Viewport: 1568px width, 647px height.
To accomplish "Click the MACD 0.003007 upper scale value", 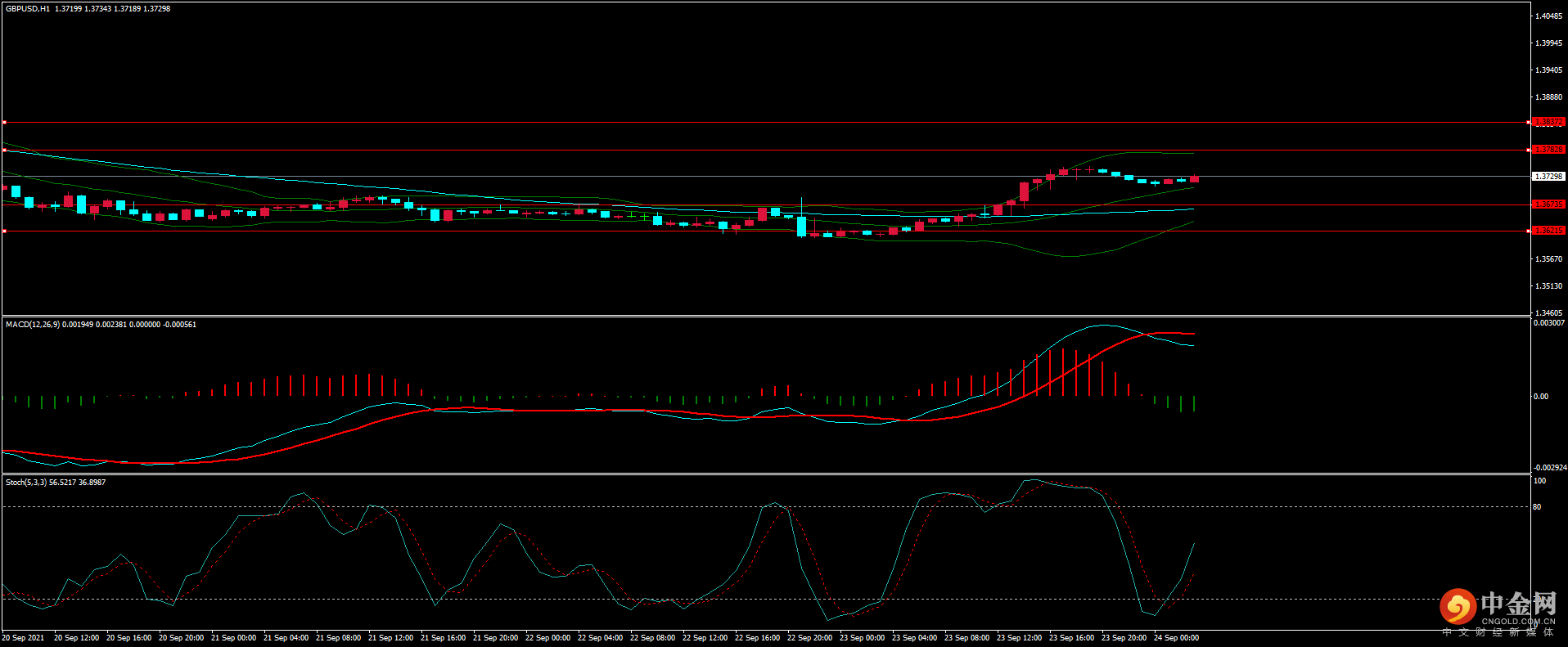I will (x=1548, y=323).
